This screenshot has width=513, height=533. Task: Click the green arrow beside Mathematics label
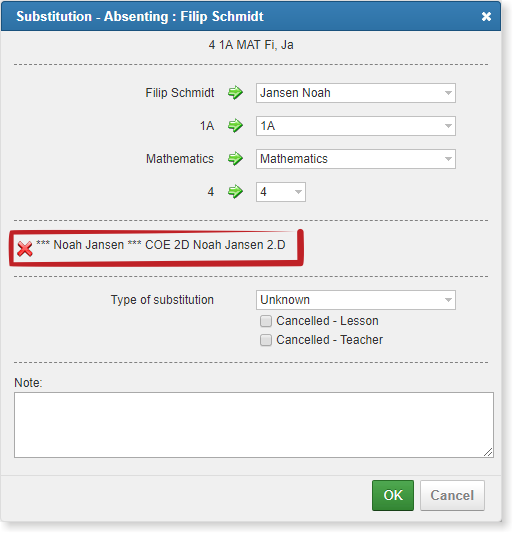[x=235, y=158]
